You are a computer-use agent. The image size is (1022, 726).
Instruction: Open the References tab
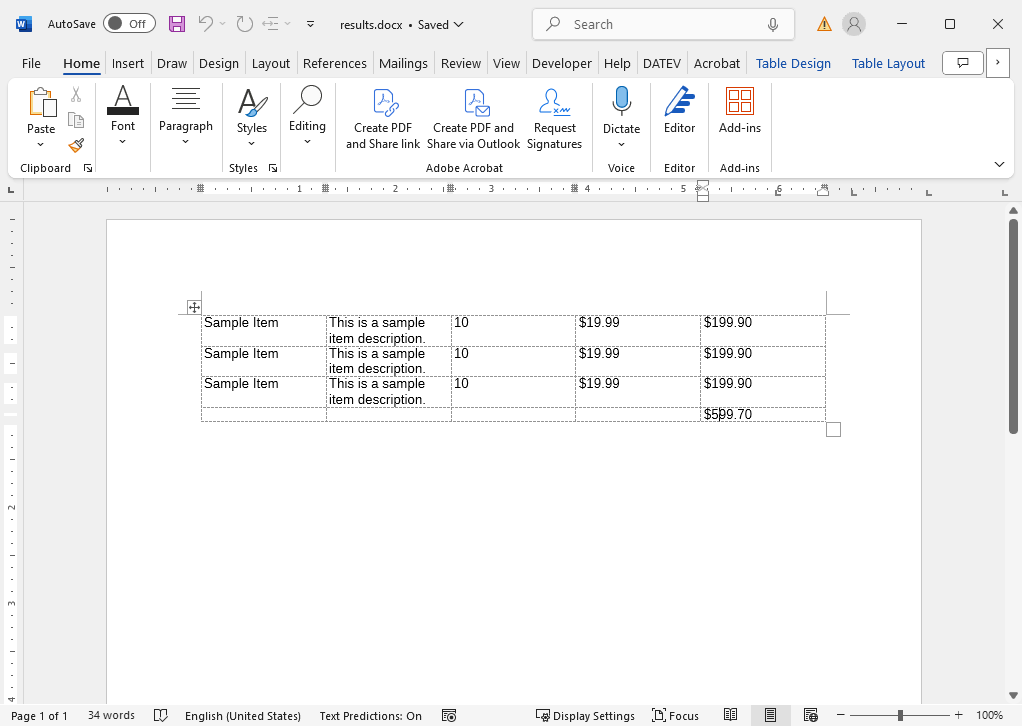click(x=334, y=63)
